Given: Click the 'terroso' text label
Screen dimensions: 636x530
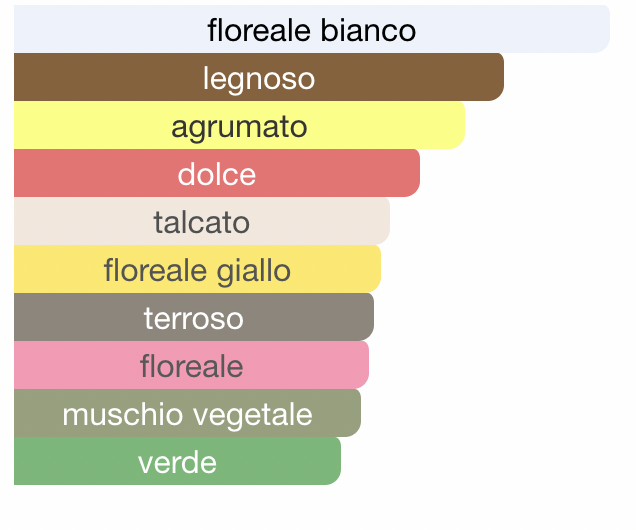Looking at the screenshot, I should [x=194, y=319].
